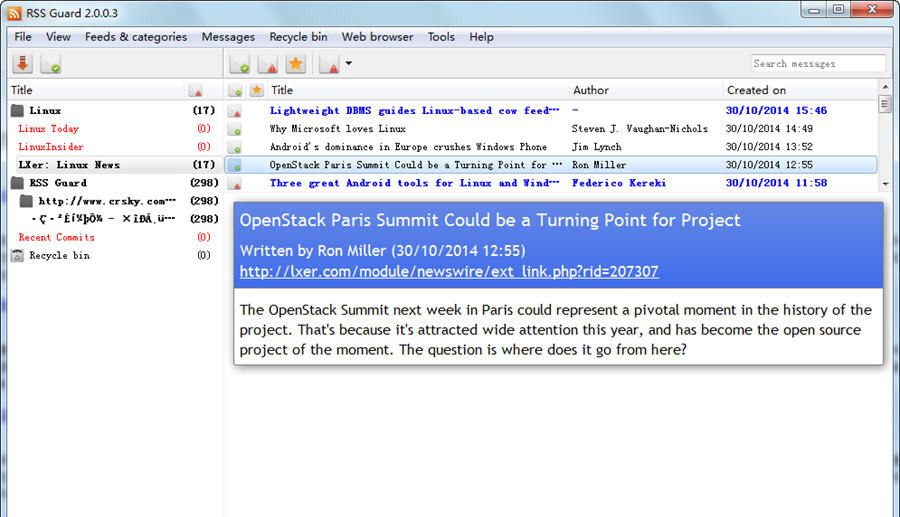Click the star importance column header in messages

coord(257,90)
